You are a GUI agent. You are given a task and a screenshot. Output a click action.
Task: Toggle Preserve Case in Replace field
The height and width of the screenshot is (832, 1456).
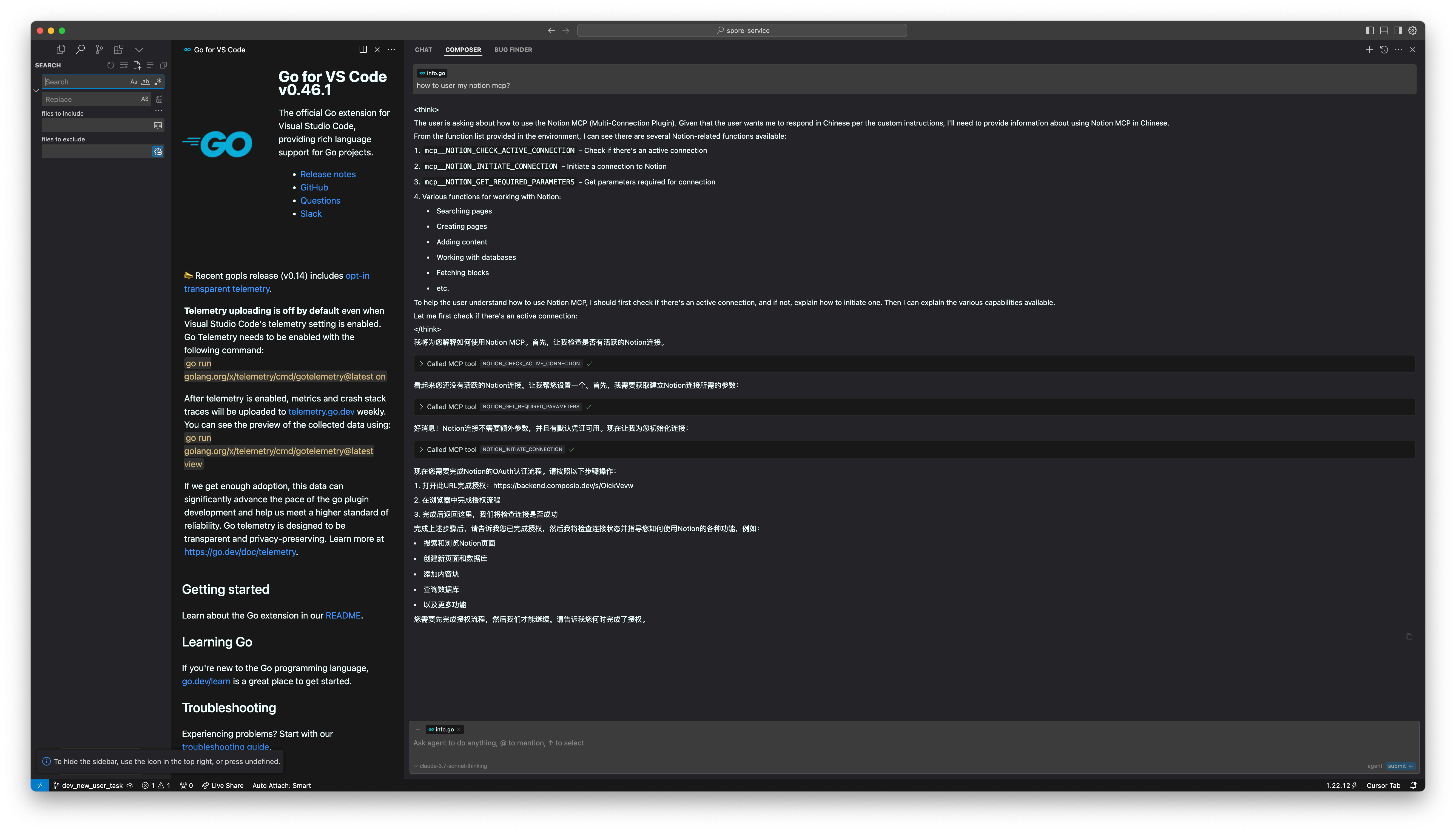[x=144, y=99]
